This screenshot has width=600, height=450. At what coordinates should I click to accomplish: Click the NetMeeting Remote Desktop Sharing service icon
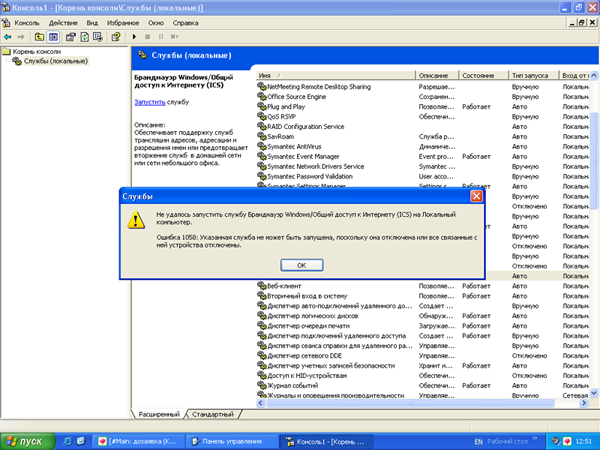pos(262,86)
